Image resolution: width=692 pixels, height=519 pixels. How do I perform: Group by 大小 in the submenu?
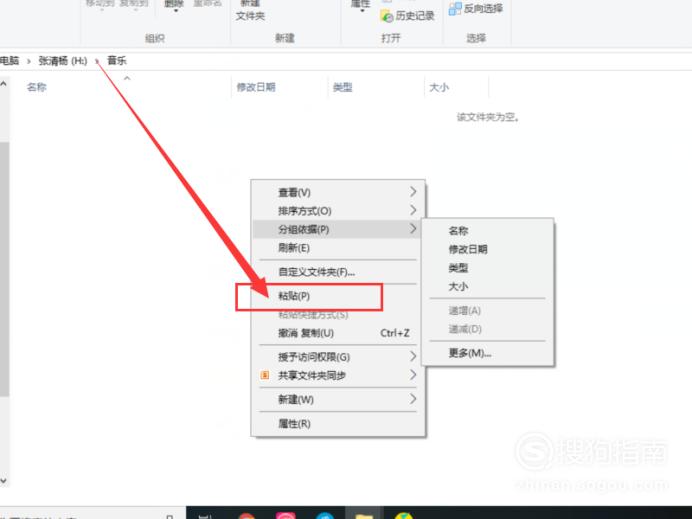pyautogui.click(x=488, y=286)
